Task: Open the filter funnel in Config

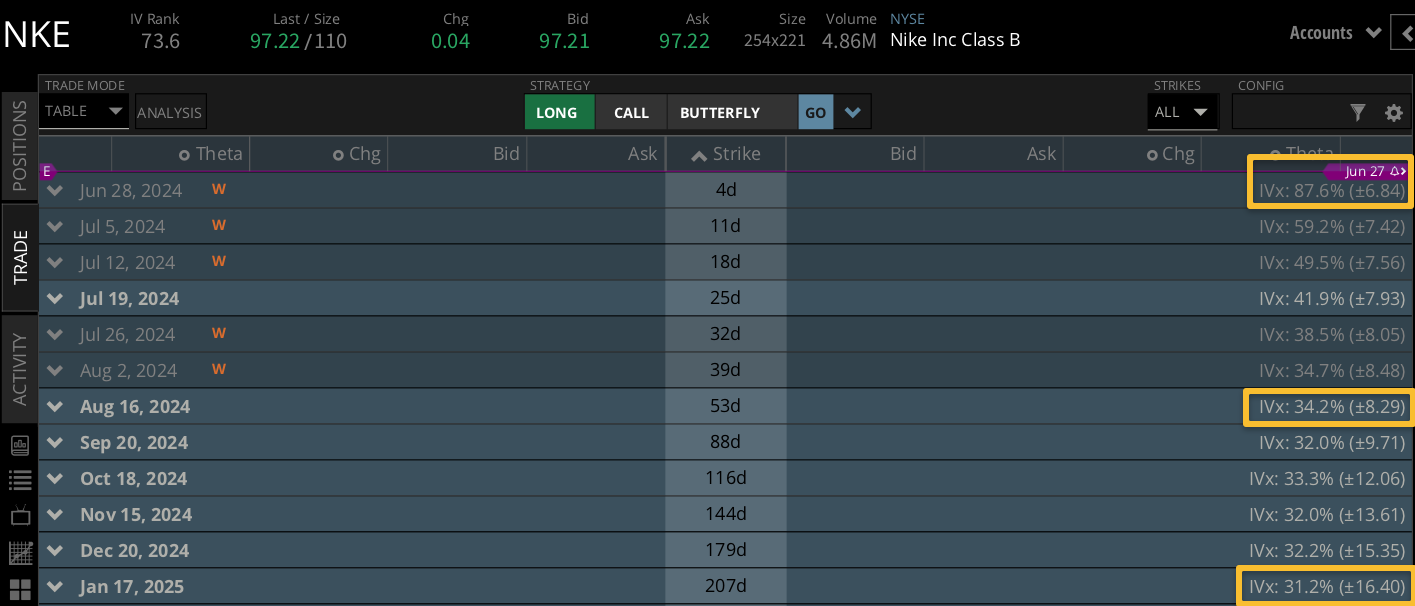Action: pos(1357,113)
